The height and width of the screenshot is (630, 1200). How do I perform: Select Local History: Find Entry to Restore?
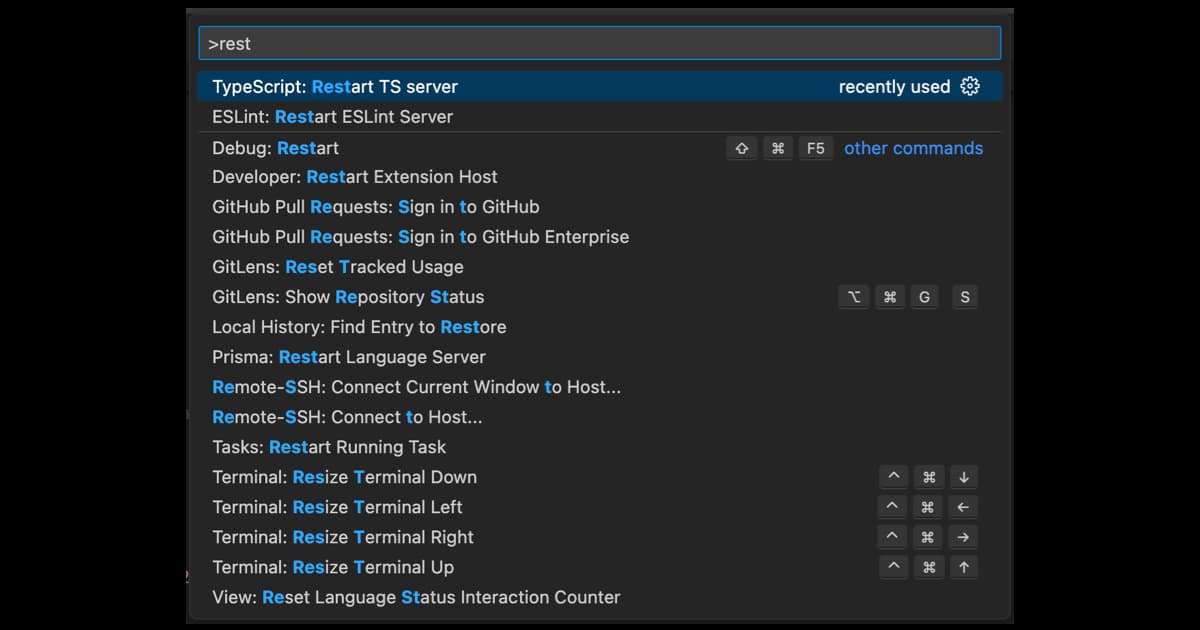click(600, 327)
